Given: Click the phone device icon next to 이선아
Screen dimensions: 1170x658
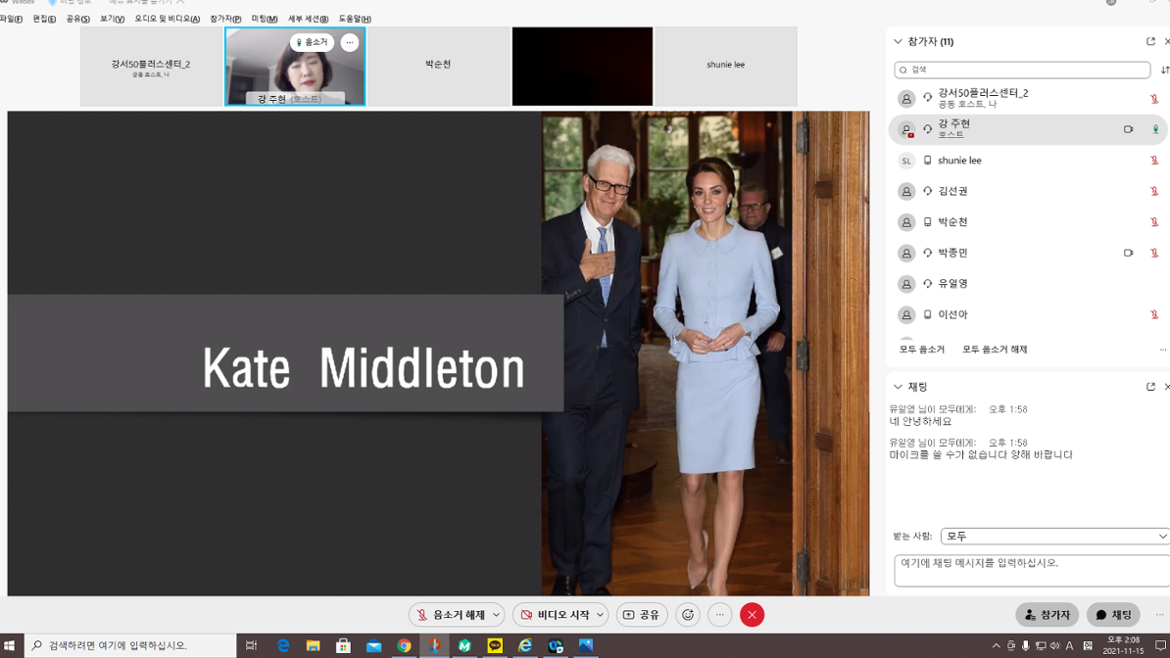Looking at the screenshot, I should click(927, 314).
